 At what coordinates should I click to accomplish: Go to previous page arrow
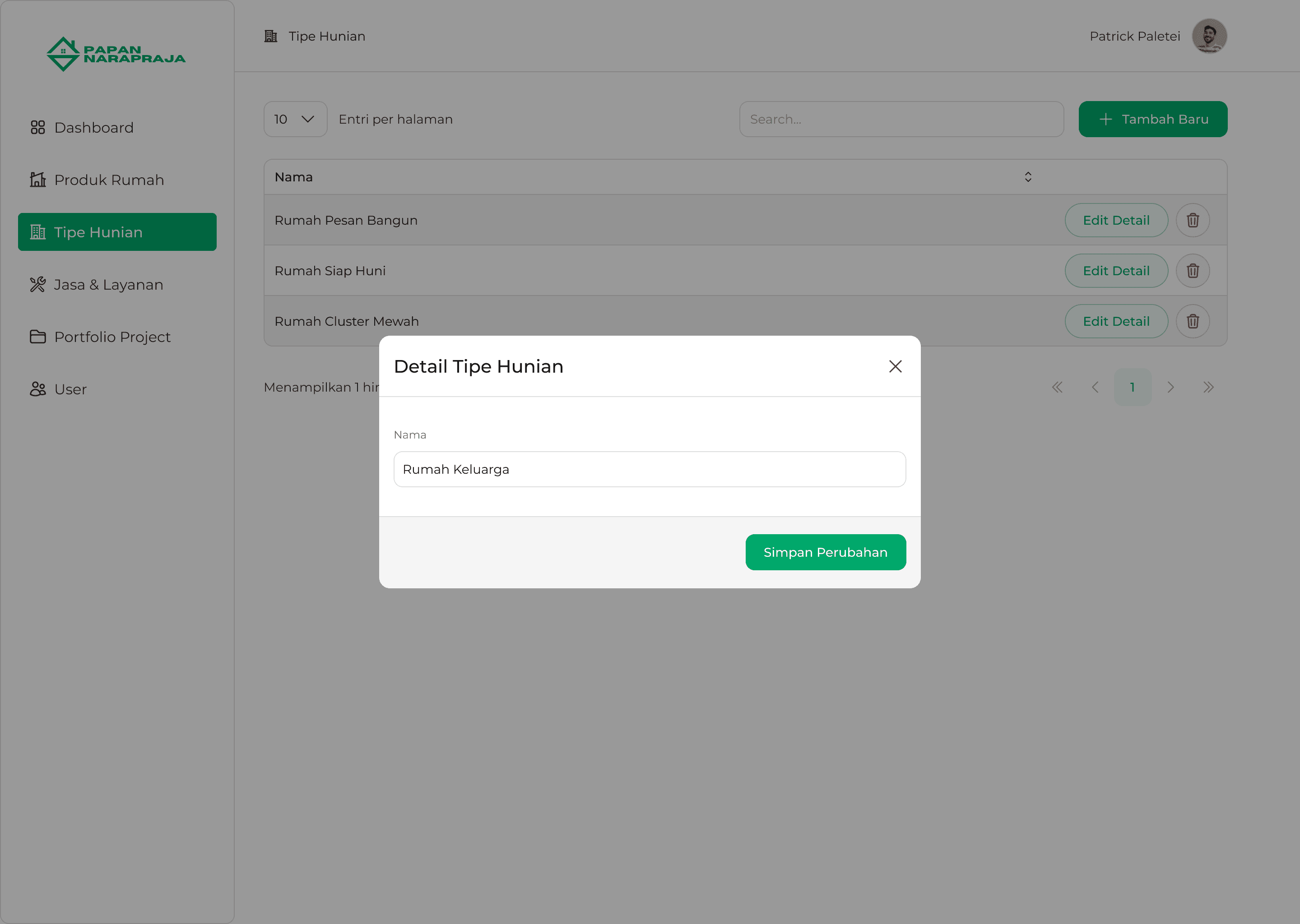point(1095,388)
